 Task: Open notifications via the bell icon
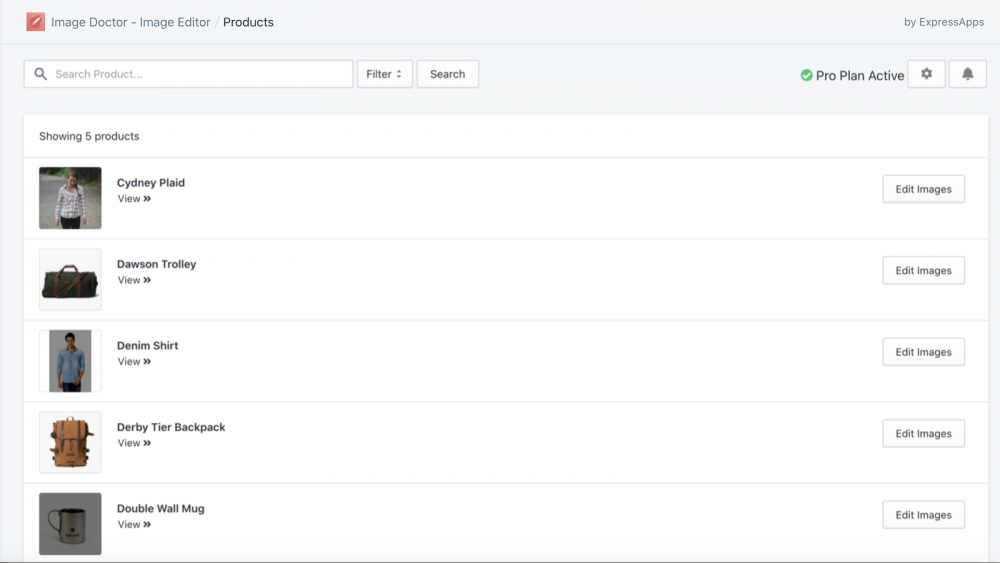click(967, 74)
